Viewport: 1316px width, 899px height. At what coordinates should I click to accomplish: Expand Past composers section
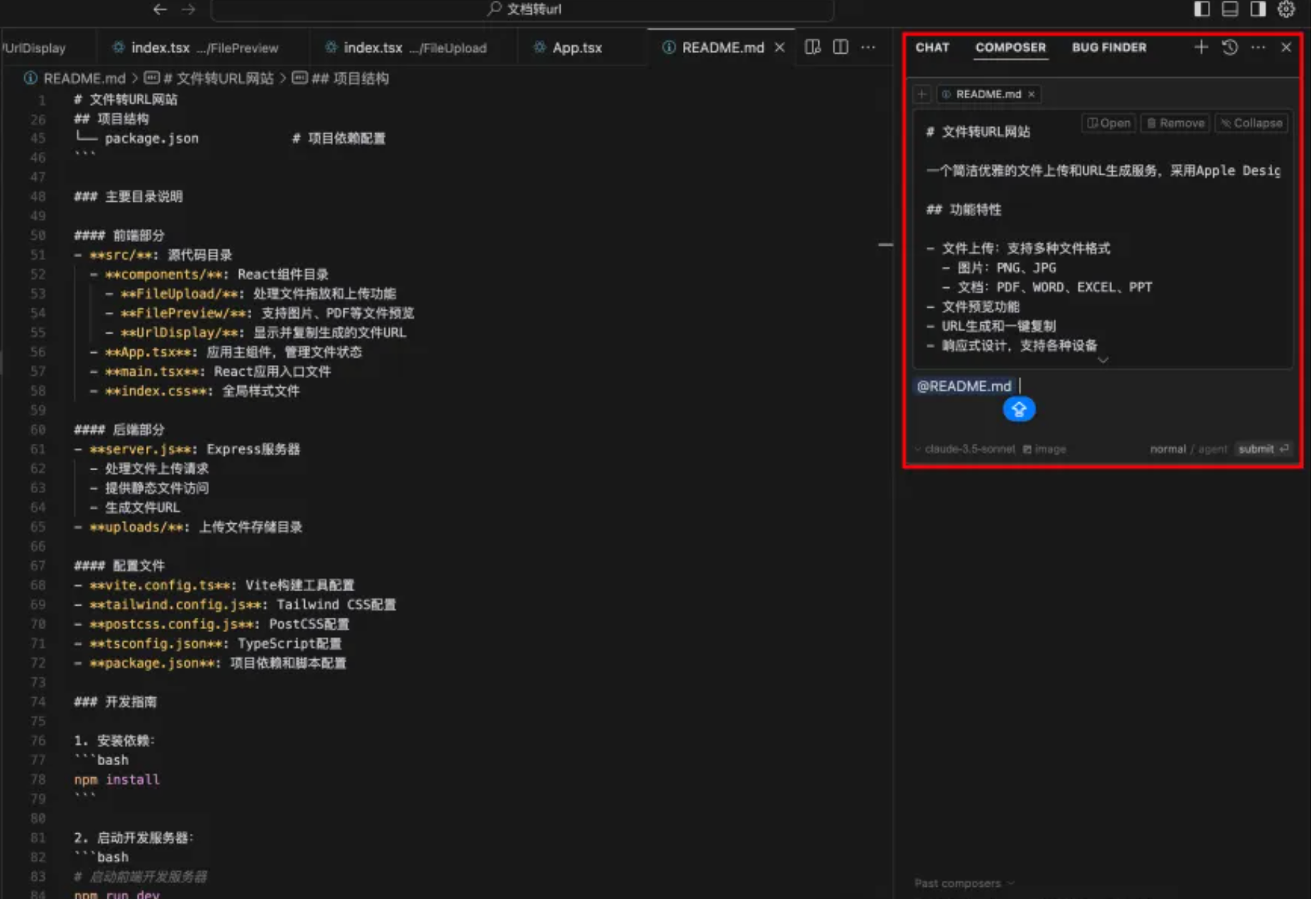click(x=964, y=883)
